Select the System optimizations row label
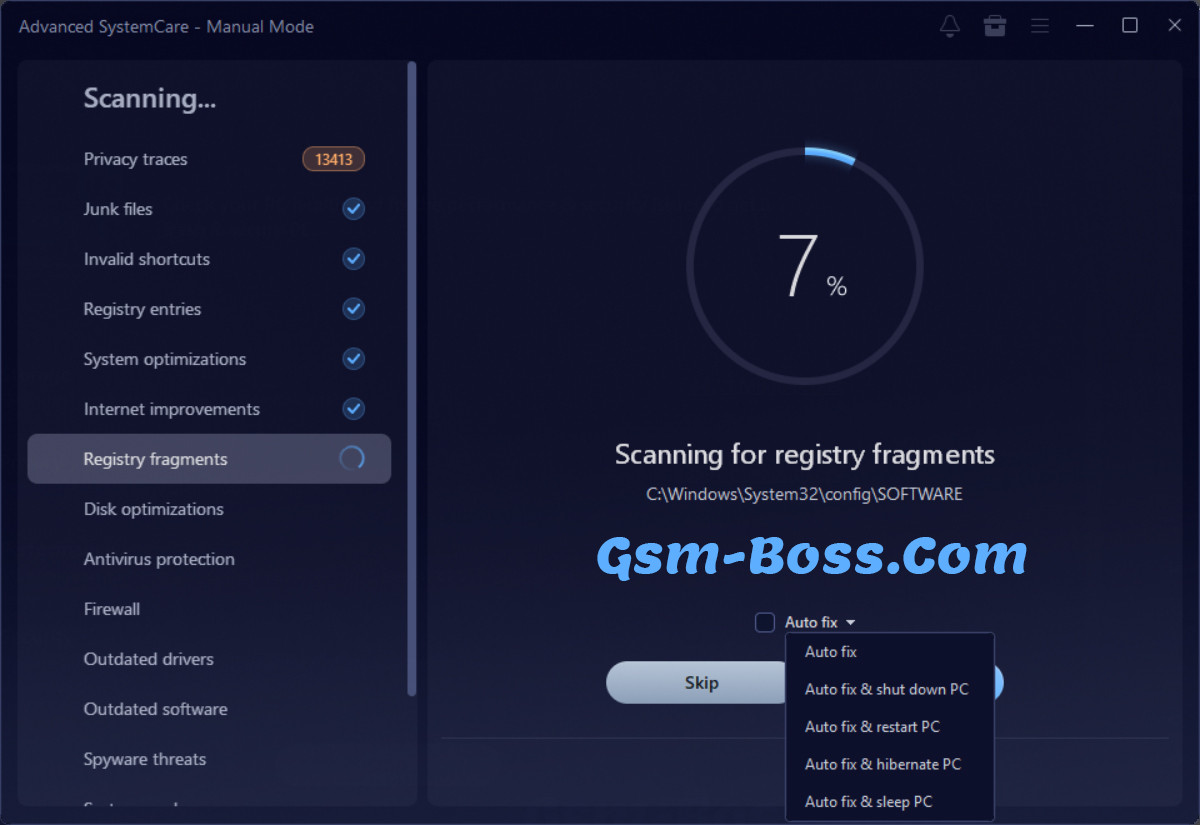Viewport: 1200px width, 825px height. (165, 359)
